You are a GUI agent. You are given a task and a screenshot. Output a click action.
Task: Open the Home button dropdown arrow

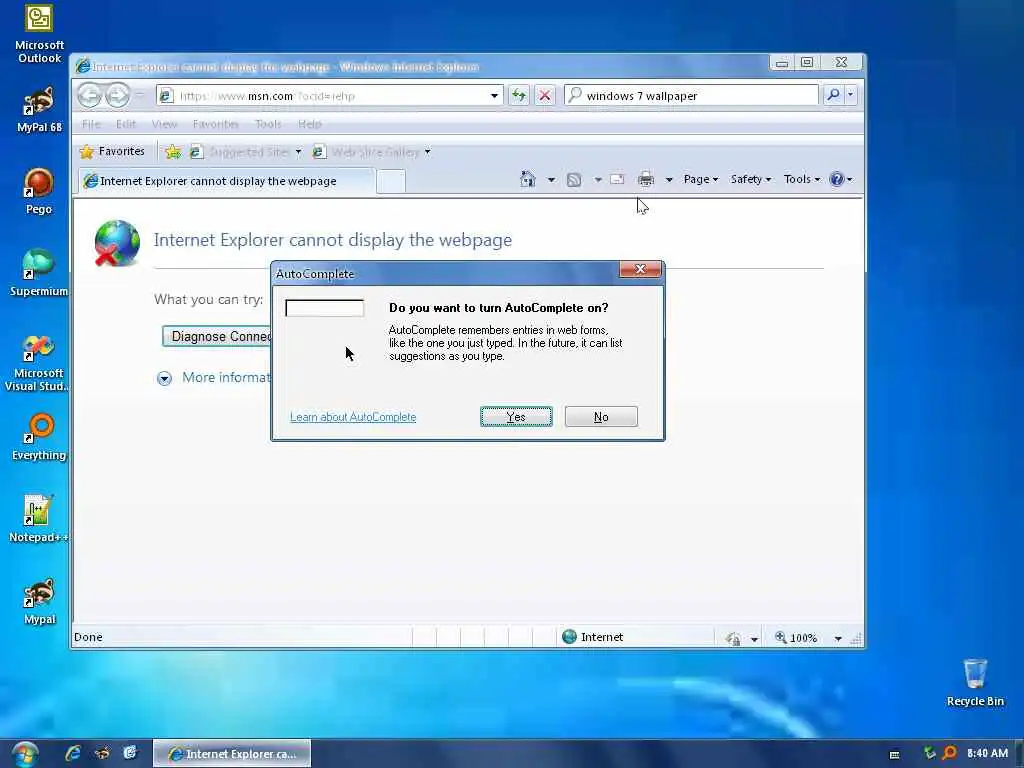551,180
